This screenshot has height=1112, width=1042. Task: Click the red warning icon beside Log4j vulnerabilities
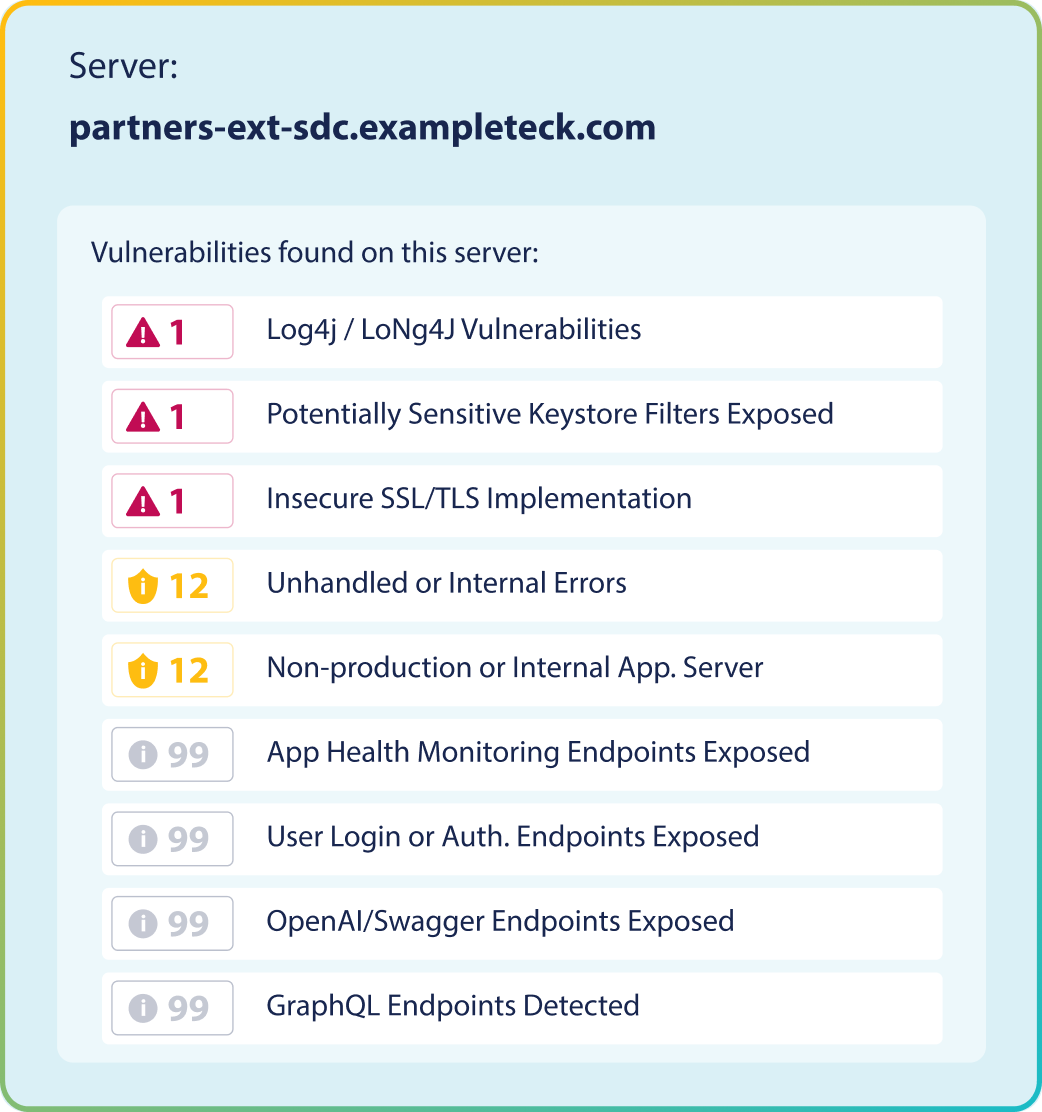coord(143,332)
